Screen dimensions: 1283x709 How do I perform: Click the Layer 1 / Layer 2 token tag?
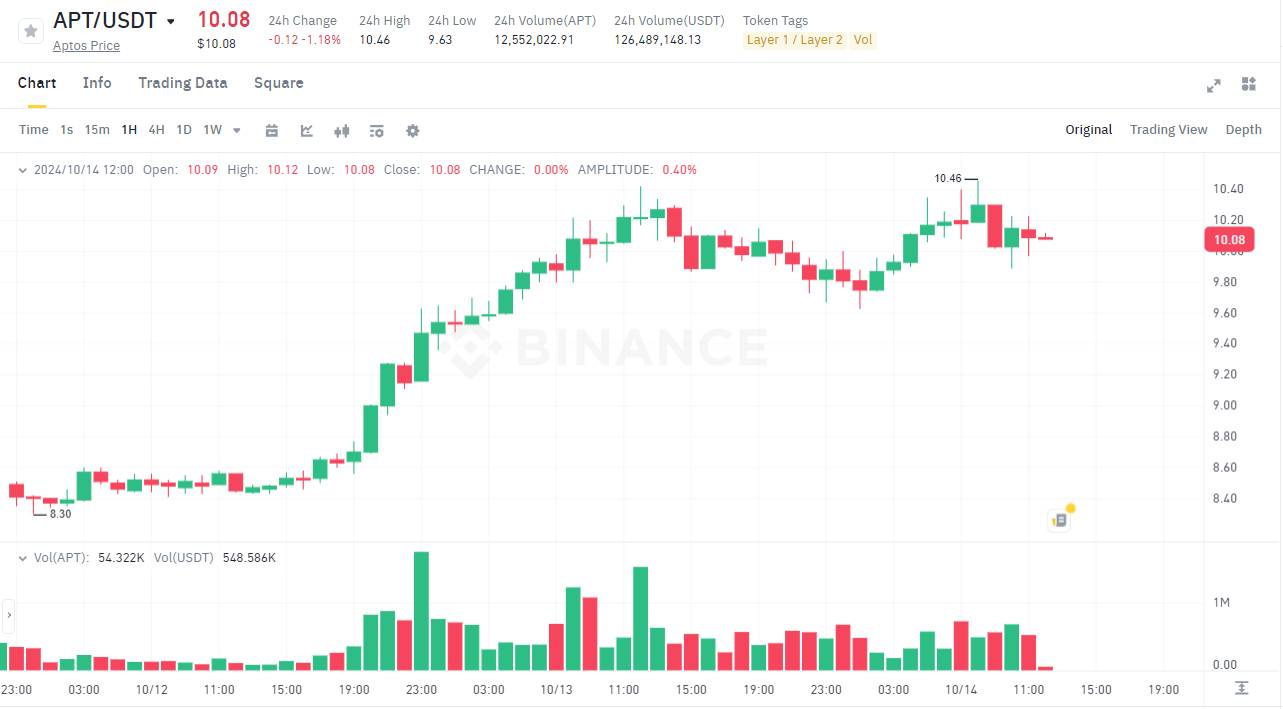tap(795, 40)
